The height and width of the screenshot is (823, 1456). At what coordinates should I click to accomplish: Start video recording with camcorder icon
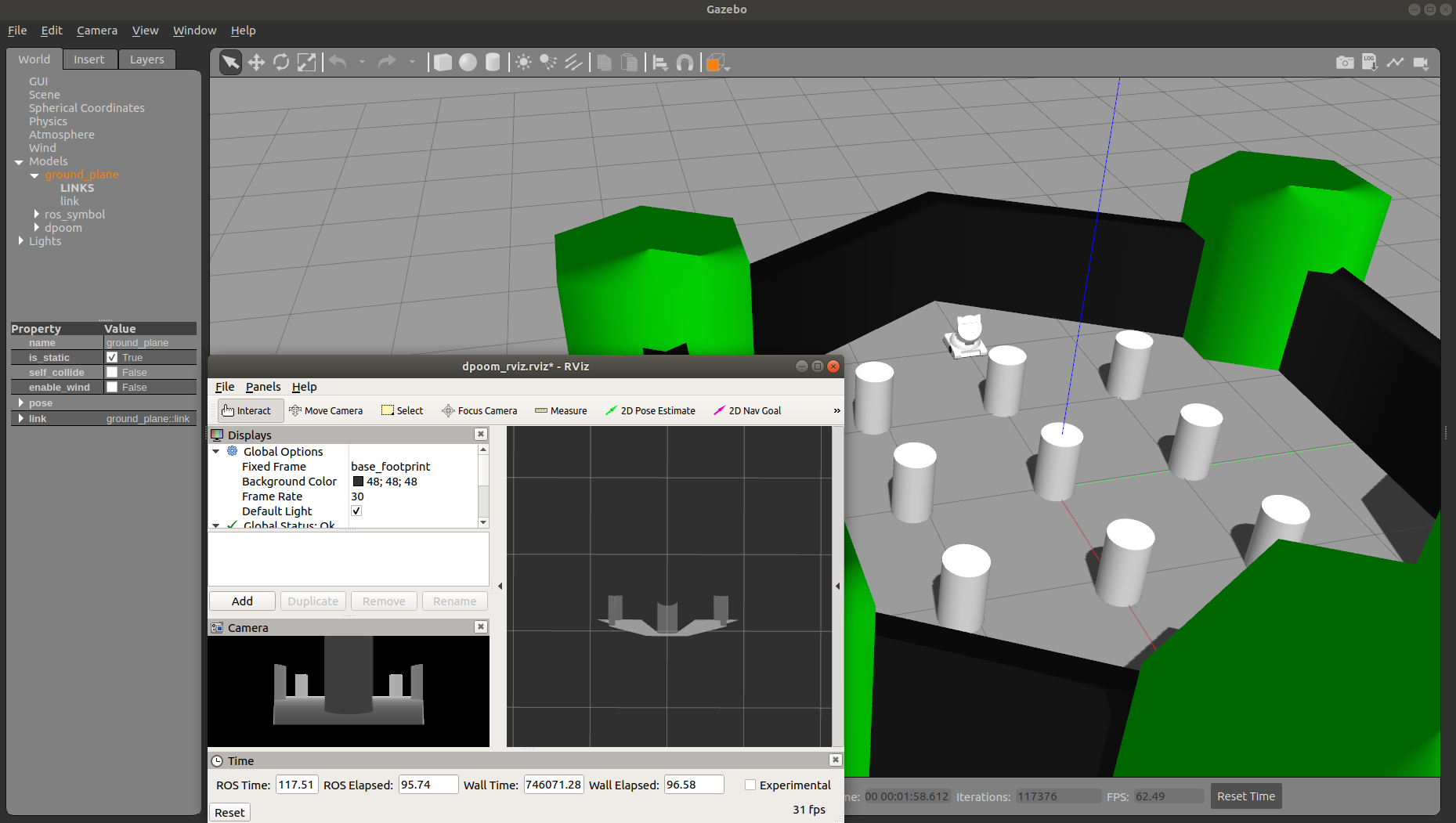click(x=1421, y=63)
